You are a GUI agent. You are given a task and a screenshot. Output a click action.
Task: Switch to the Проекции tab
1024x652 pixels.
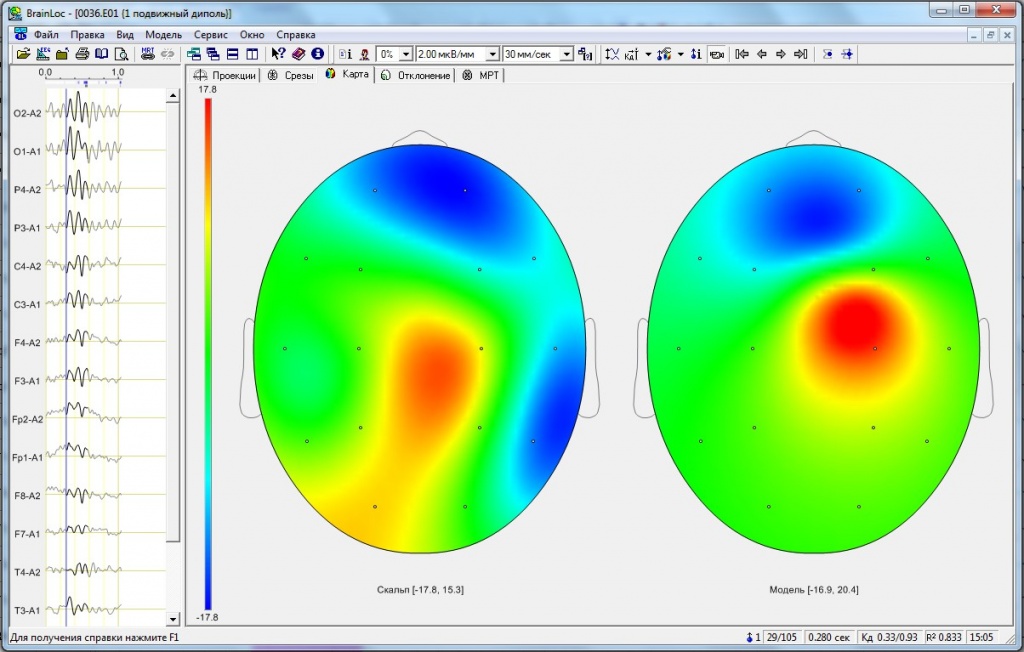(225, 76)
